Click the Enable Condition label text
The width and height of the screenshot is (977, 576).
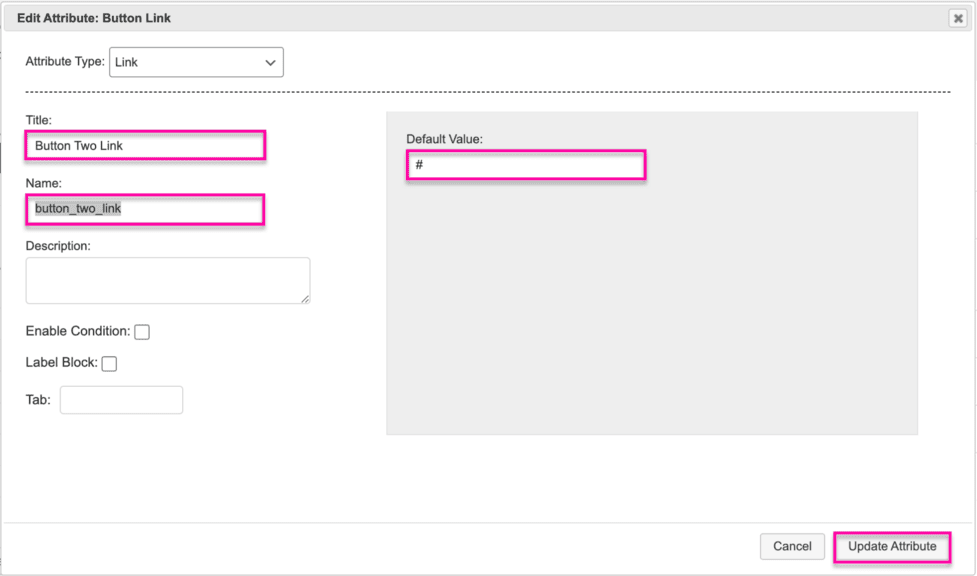78,331
